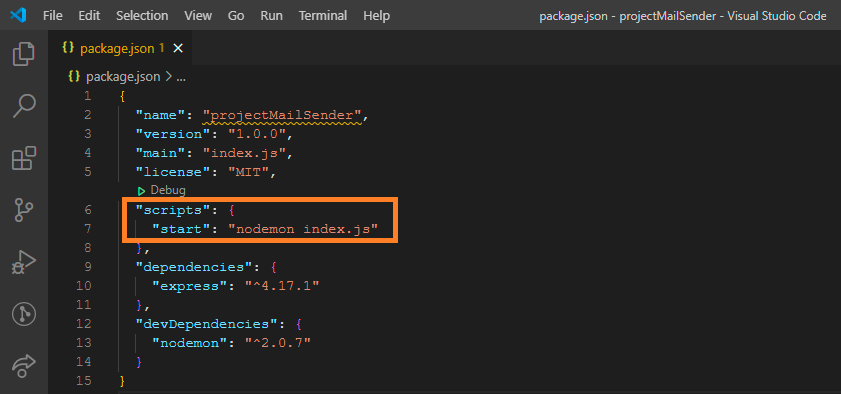Open the Source Control view
This screenshot has width=841, height=394.
(x=24, y=211)
